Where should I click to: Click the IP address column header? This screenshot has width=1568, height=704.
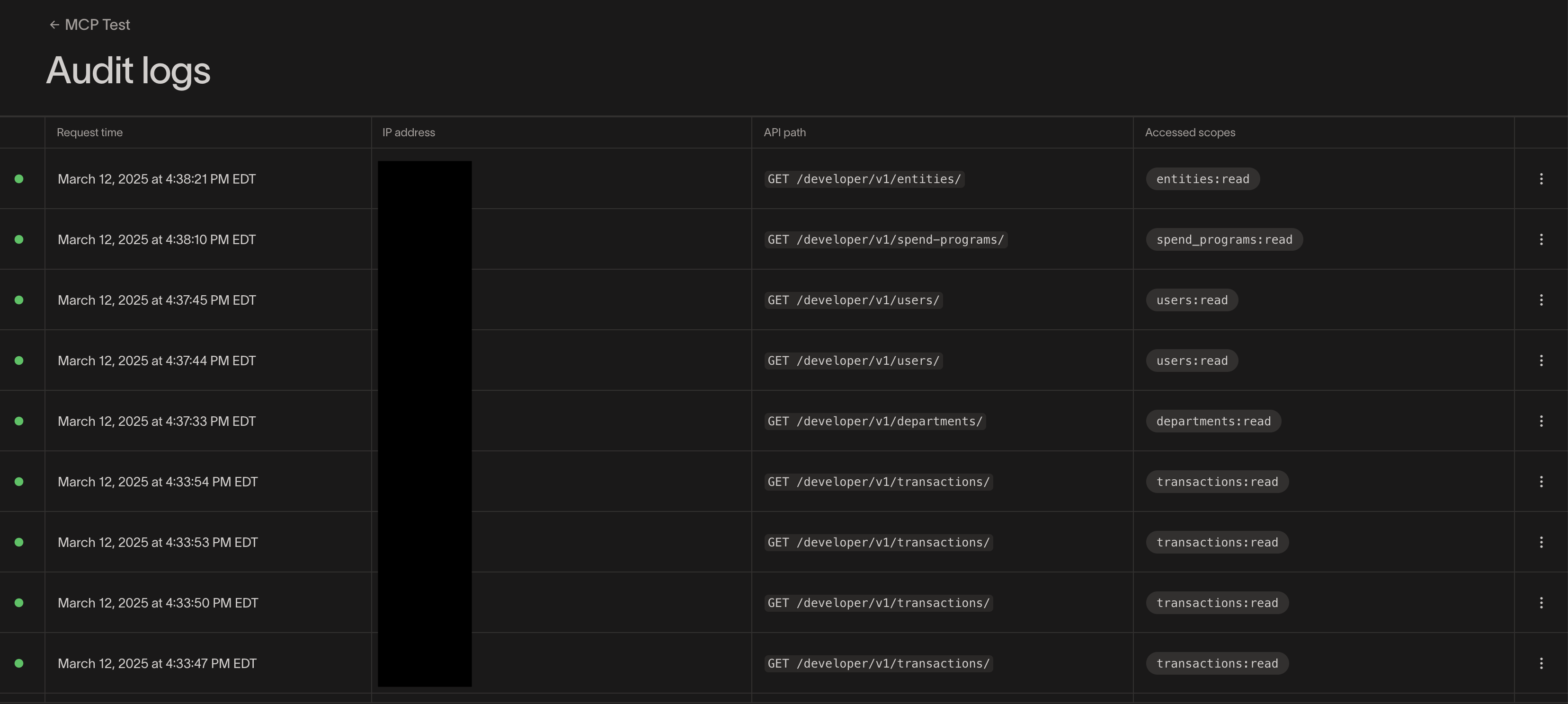(409, 132)
